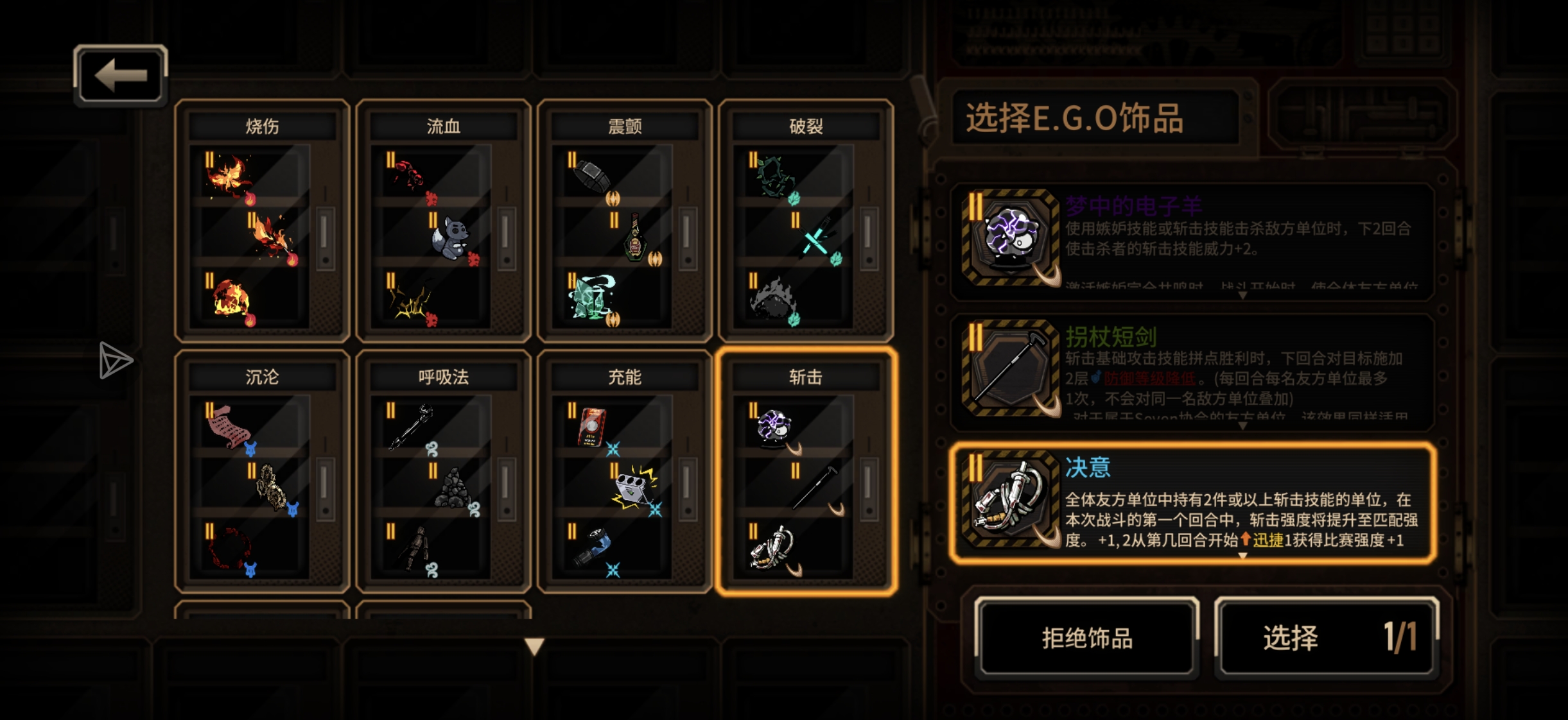Confirm with the 选择 1/1 button
Screen dimensions: 1568x720
point(1327,638)
